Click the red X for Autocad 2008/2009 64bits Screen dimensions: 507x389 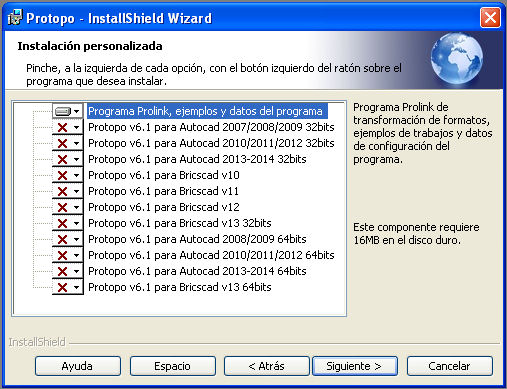tap(63, 239)
